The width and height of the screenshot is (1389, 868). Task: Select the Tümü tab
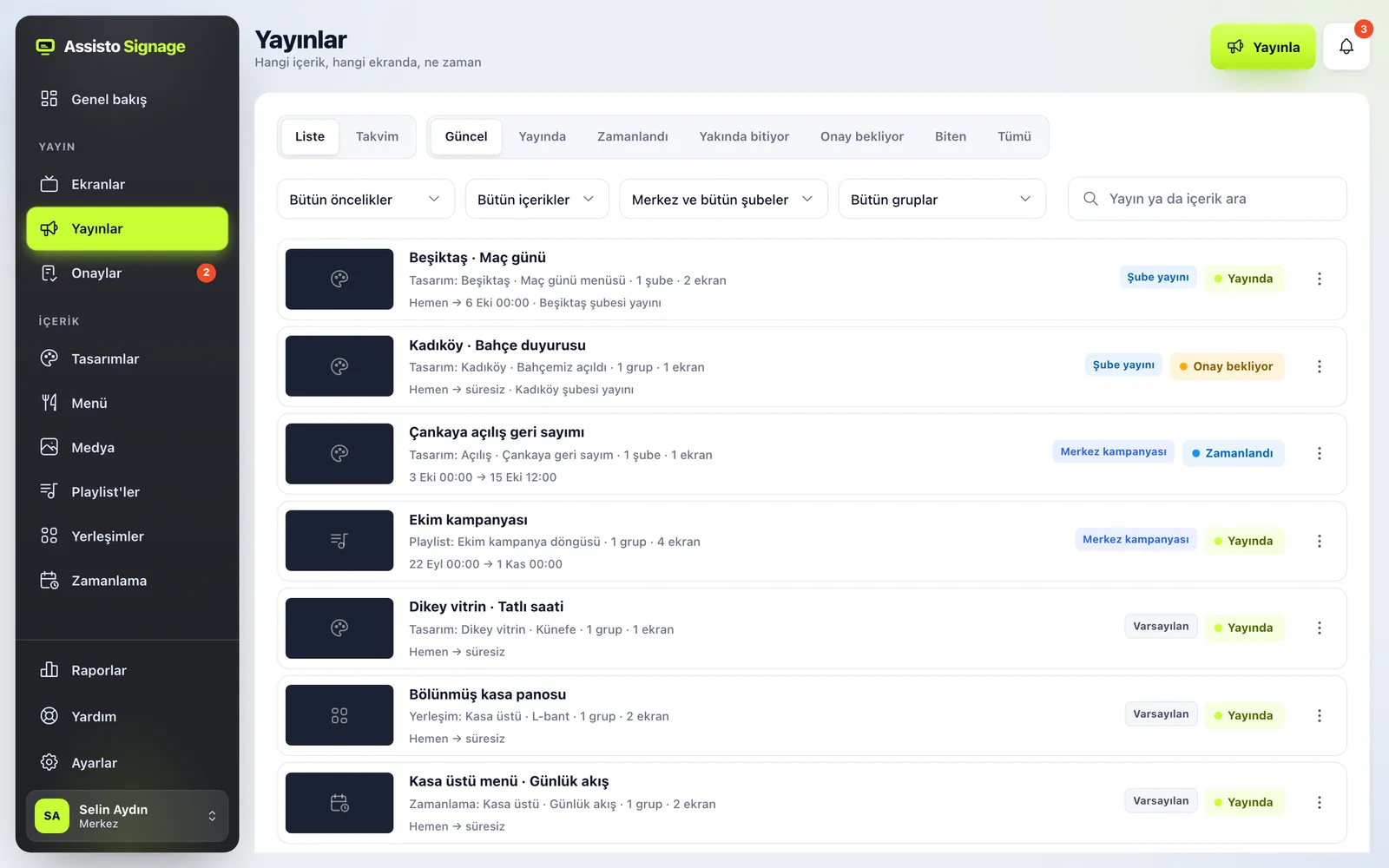pos(1014,136)
